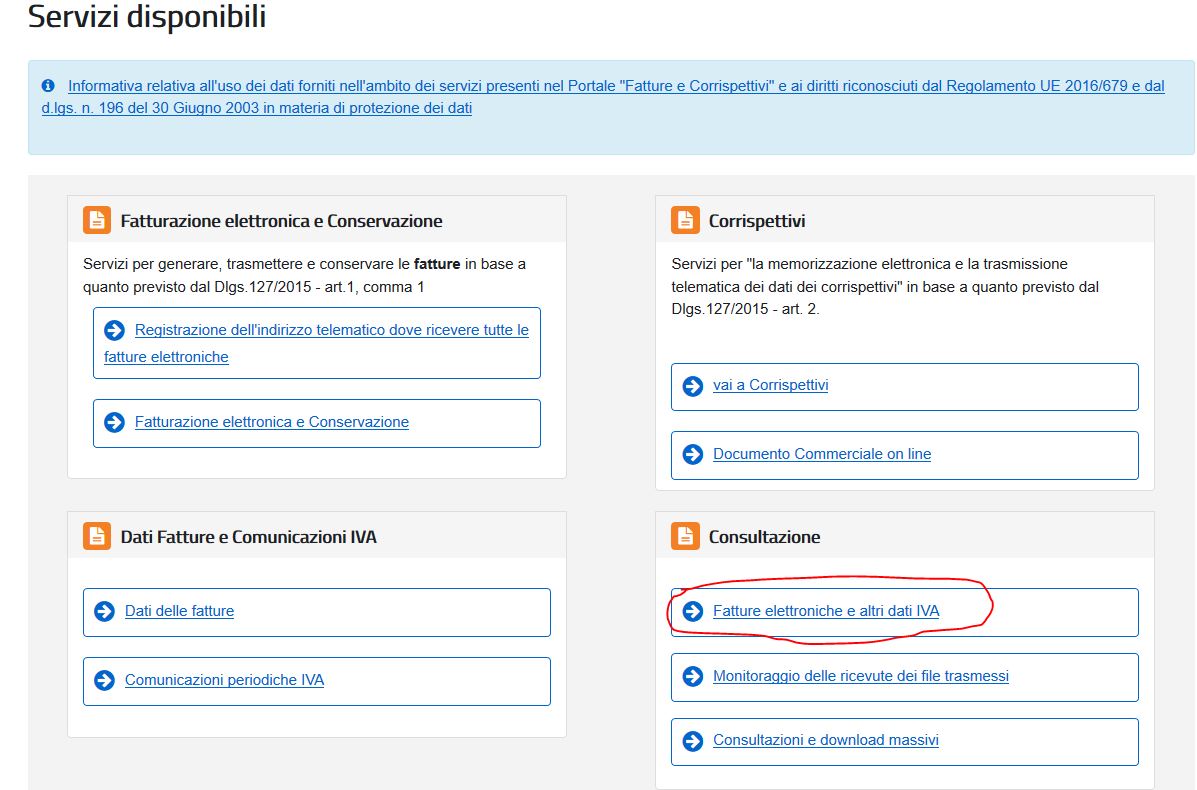Image resolution: width=1197 pixels, height=790 pixels.
Task: Click arrow icon beside Dati delle fatture
Action: click(104, 611)
